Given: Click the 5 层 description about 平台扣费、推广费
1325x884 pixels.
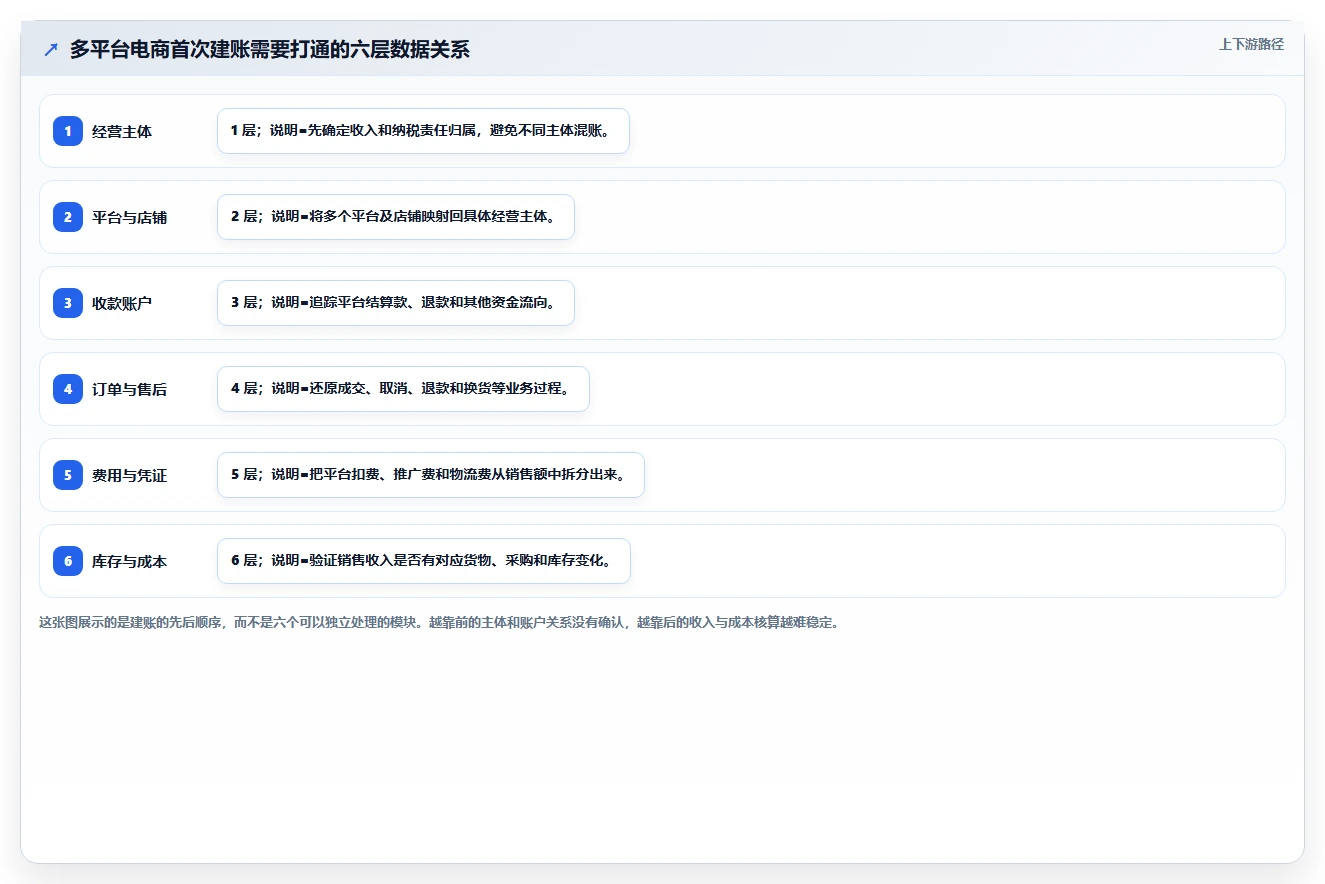Looking at the screenshot, I should (431, 475).
